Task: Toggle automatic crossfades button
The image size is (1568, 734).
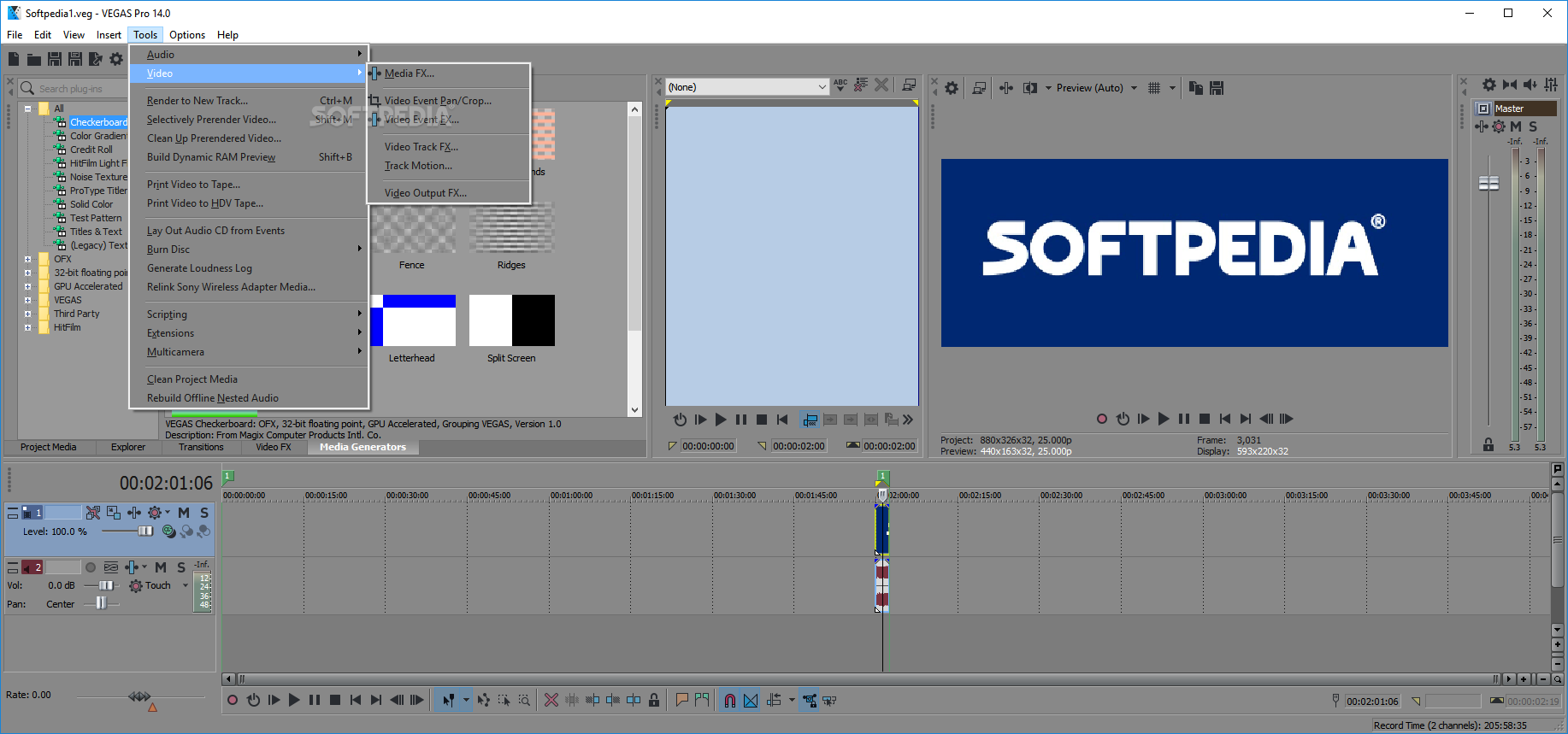Action: coord(751,701)
